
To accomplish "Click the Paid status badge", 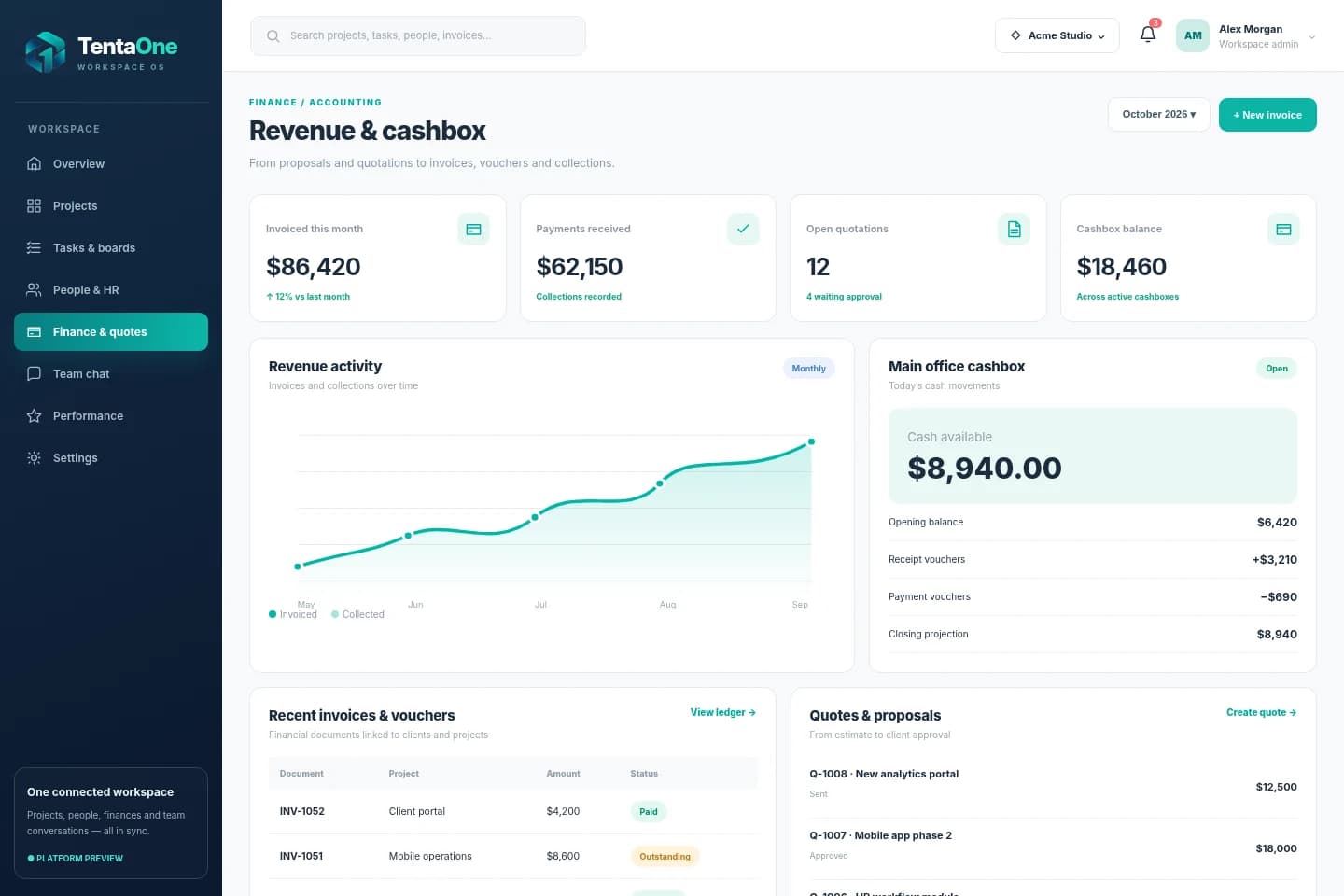I will (649, 811).
